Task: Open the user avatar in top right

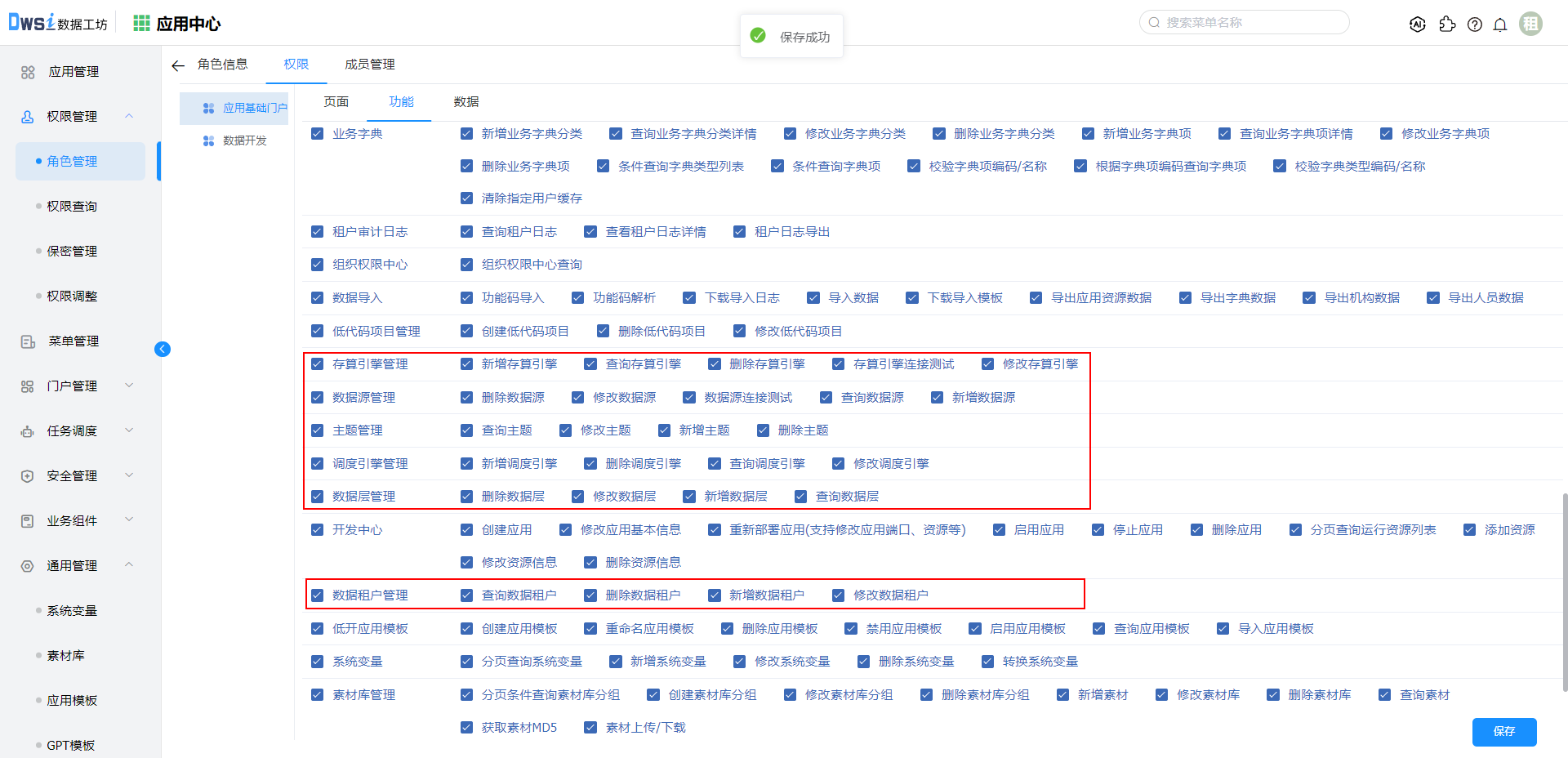Action: pos(1530,24)
